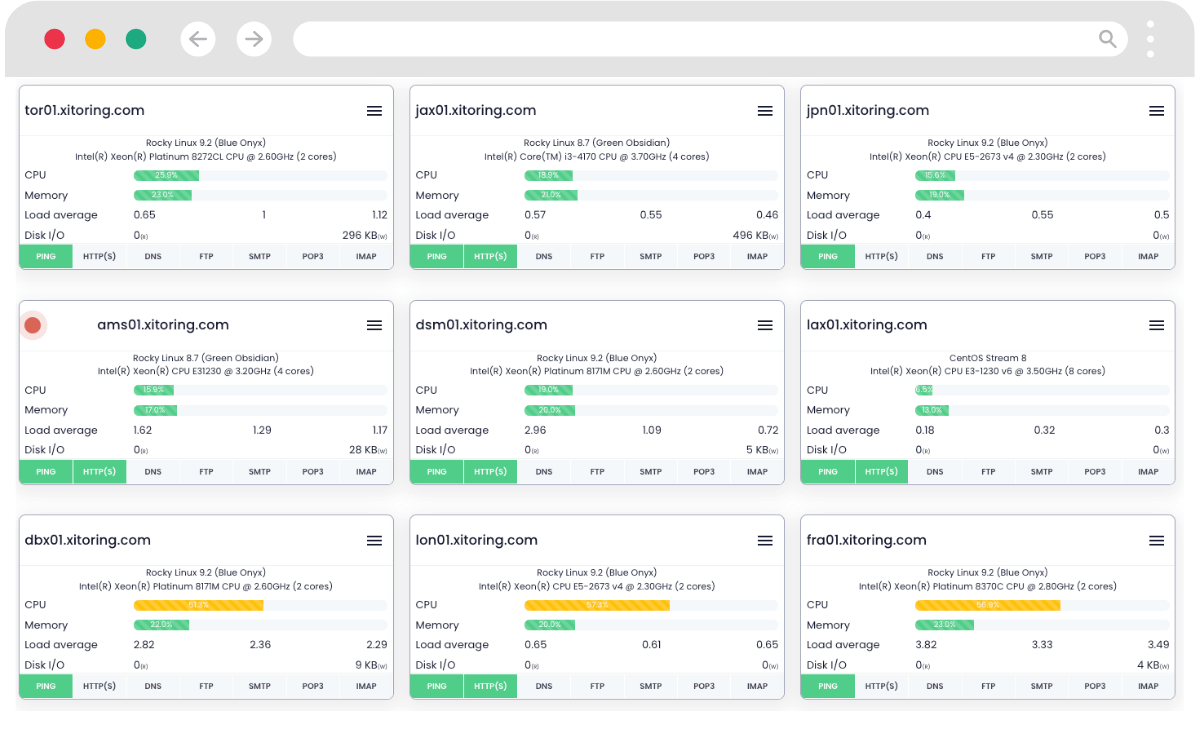1200x750 pixels.
Task: Open the ams01.xitoring.com server title
Action: pos(163,325)
